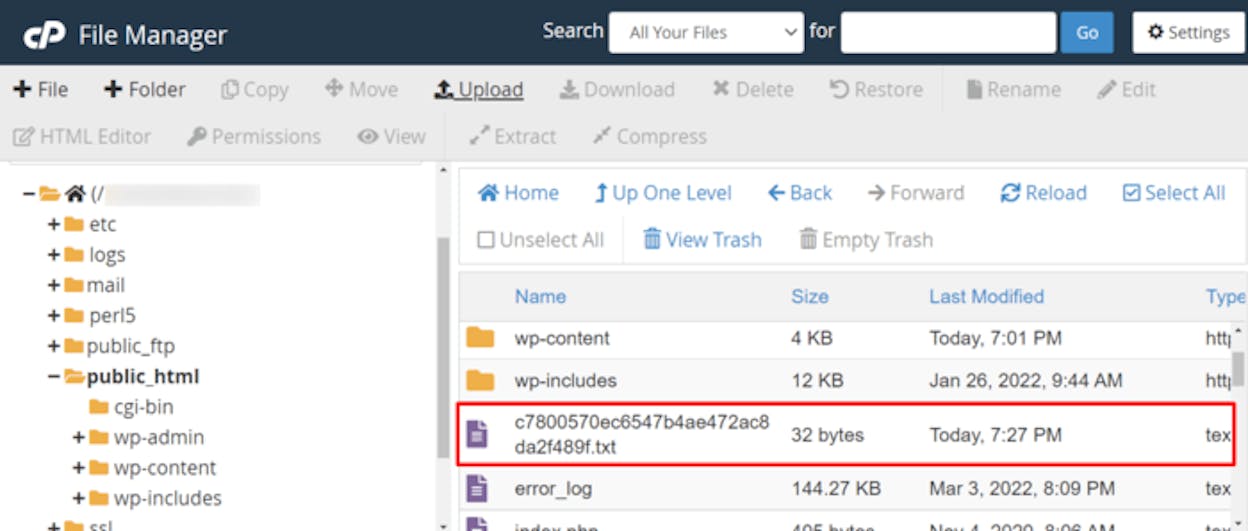Image resolution: width=1248 pixels, height=531 pixels.
Task: Go to Home directory link
Action: pyautogui.click(x=518, y=193)
